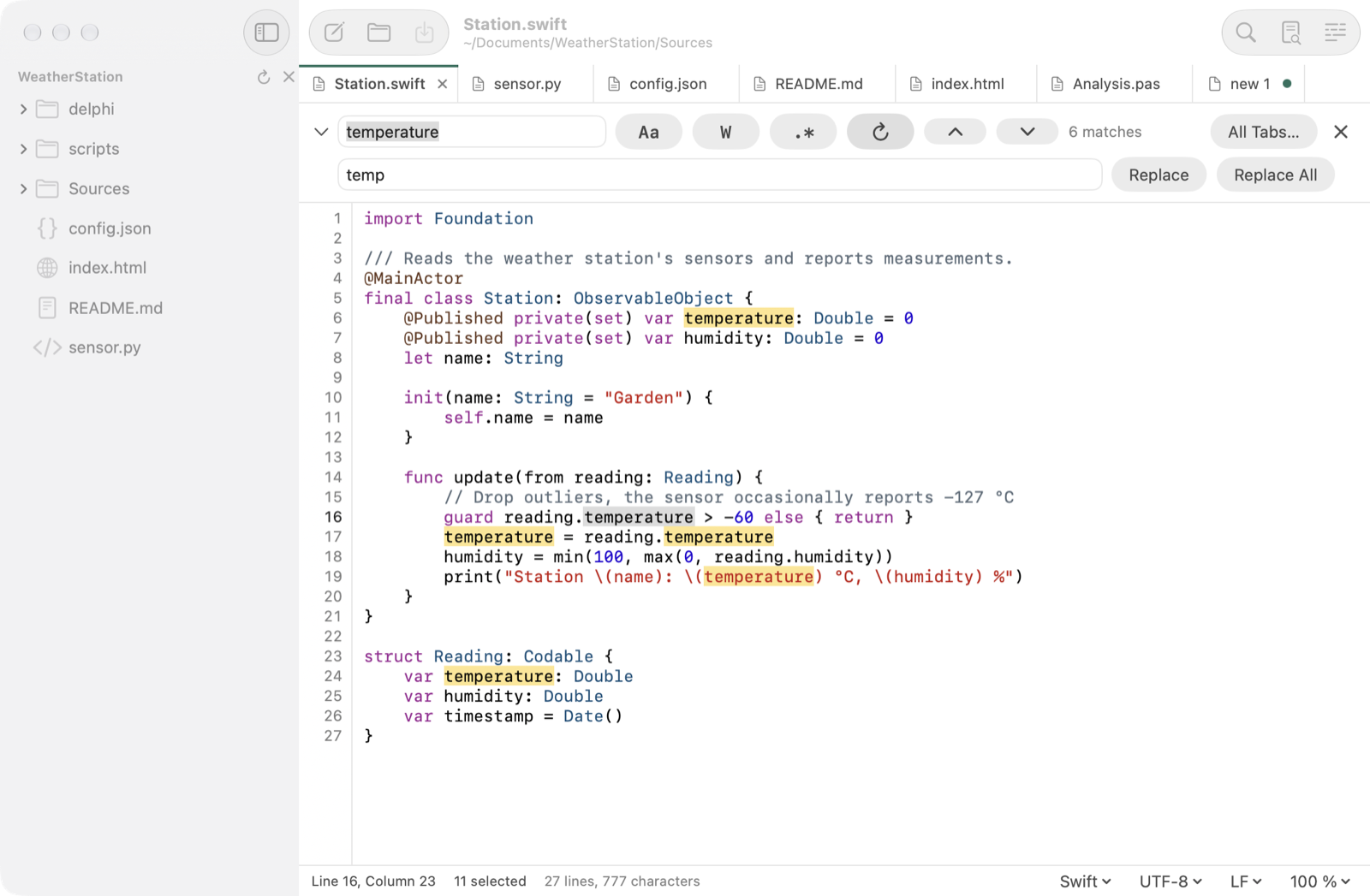Switch to the index.html tab

coord(966,84)
